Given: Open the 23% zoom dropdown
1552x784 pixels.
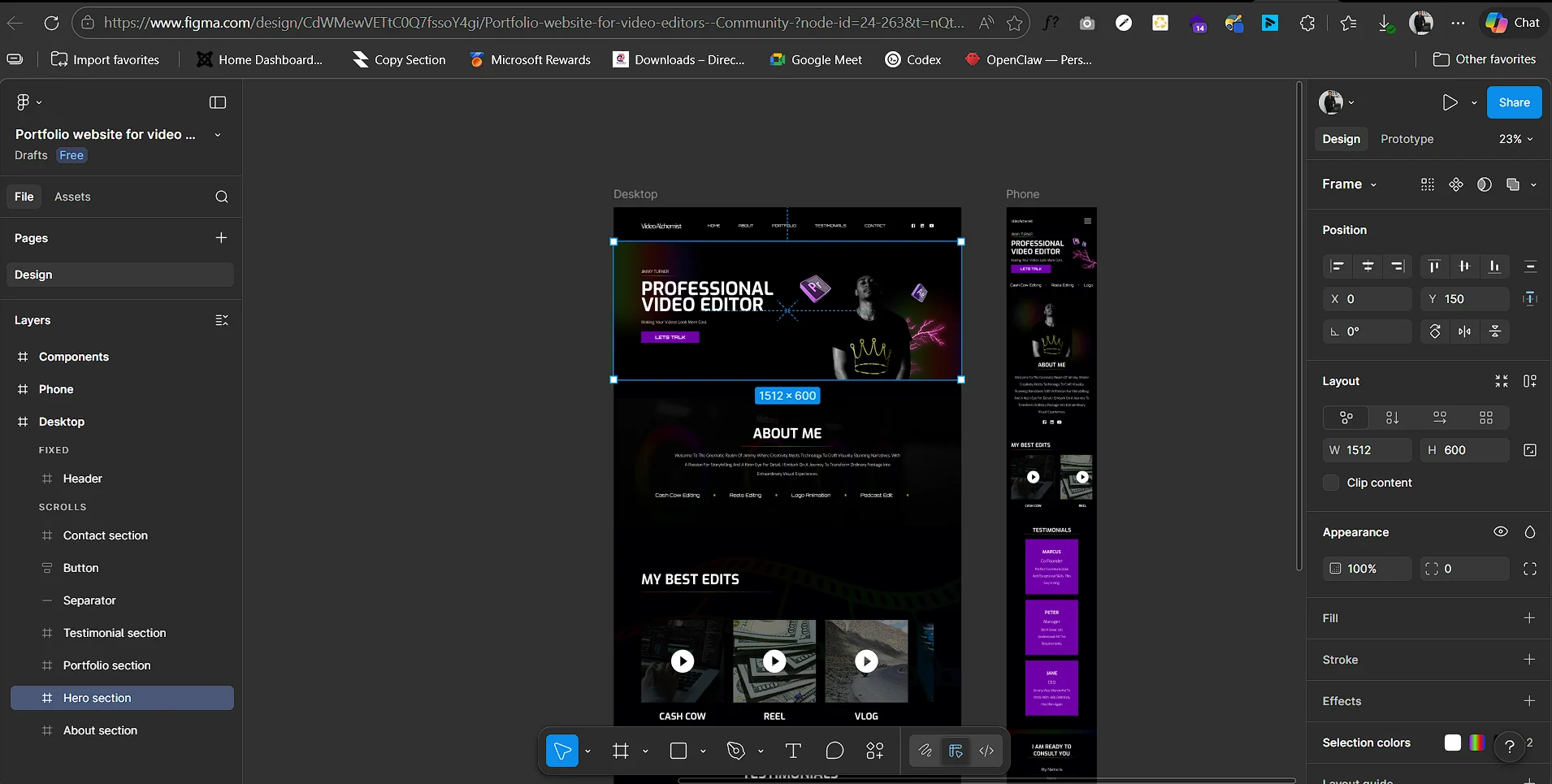Looking at the screenshot, I should coord(1514,139).
